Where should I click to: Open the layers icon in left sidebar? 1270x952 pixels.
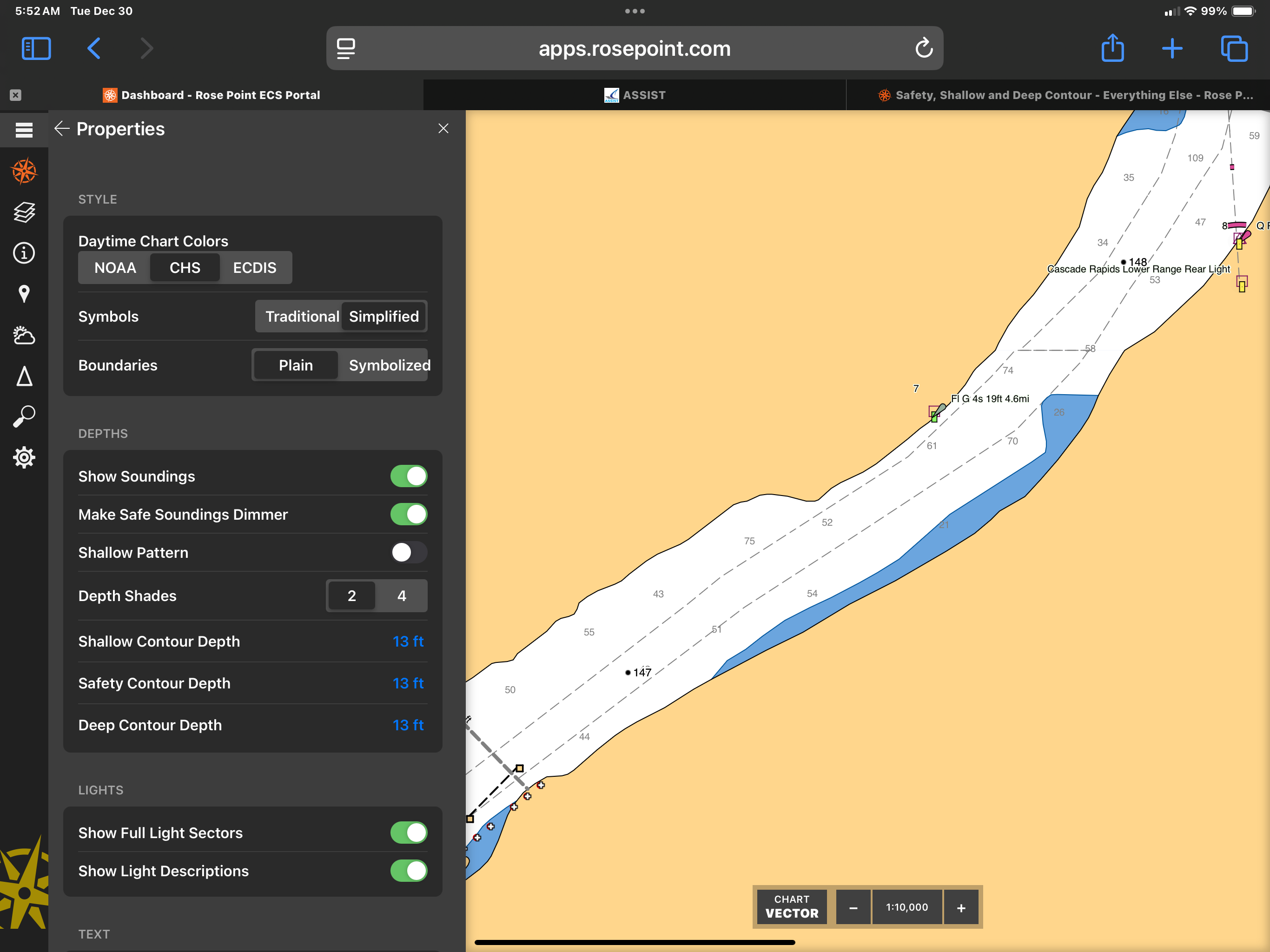24,212
